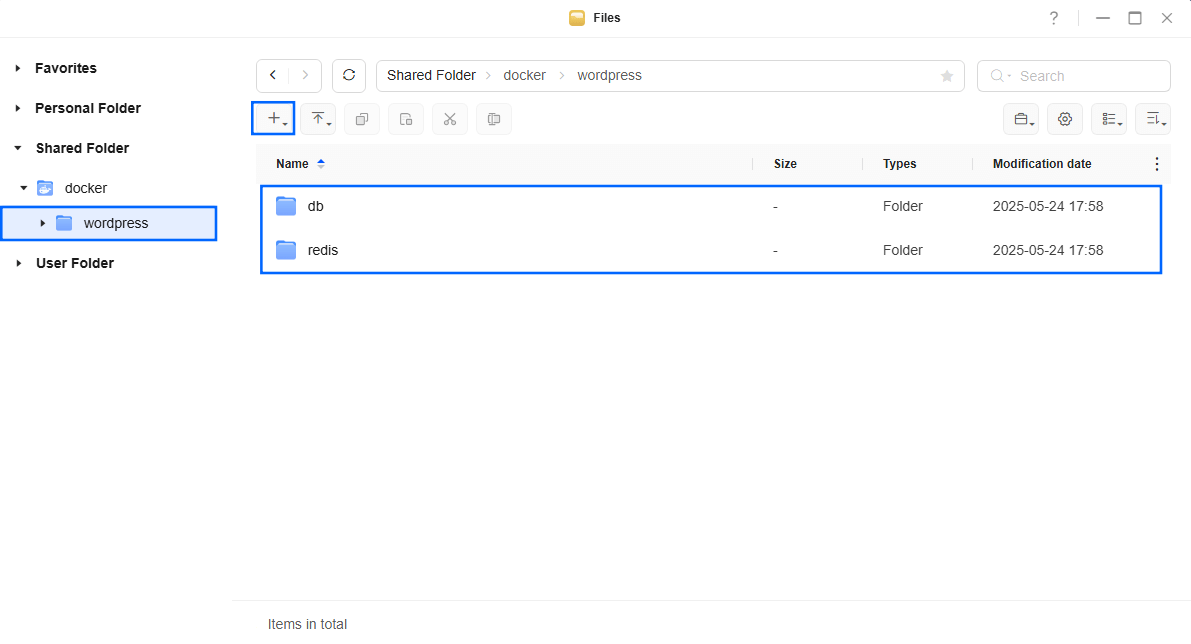Go forward to next folder

pos(305,75)
